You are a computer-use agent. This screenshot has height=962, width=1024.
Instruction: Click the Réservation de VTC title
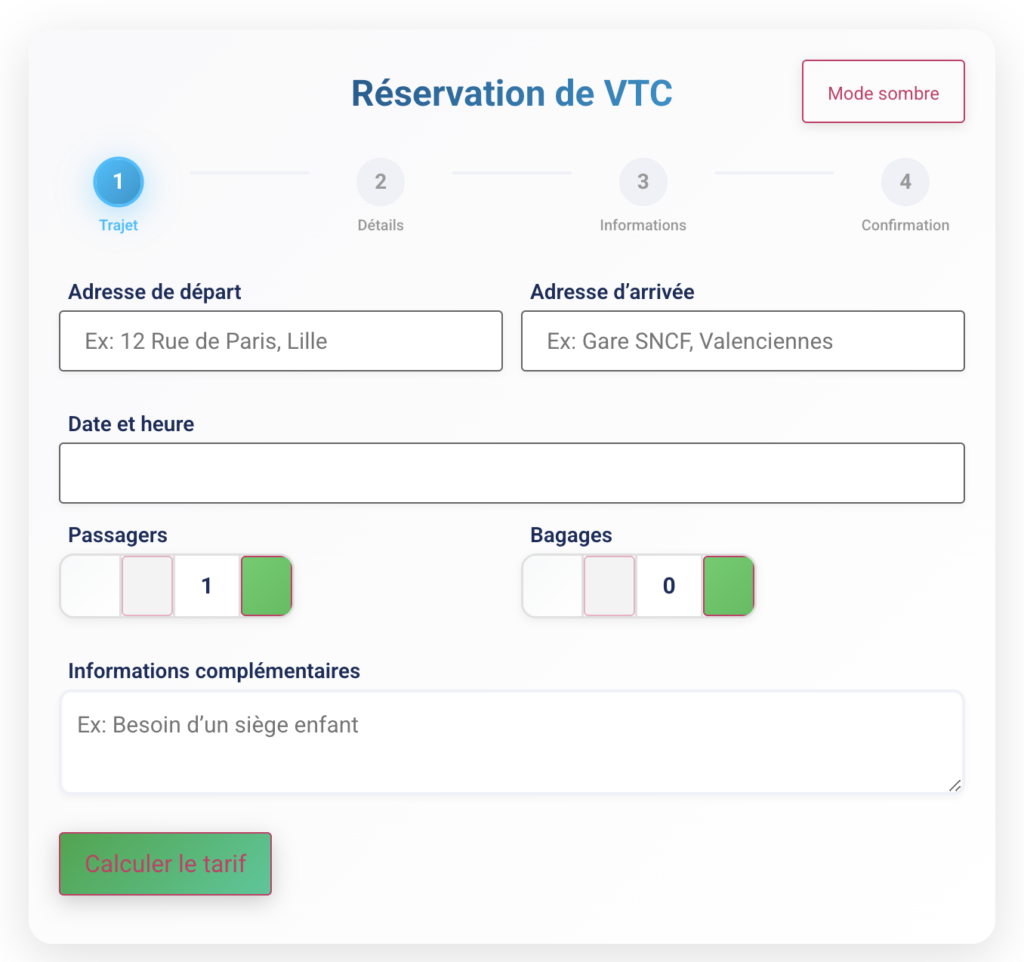pyautogui.click(x=512, y=93)
